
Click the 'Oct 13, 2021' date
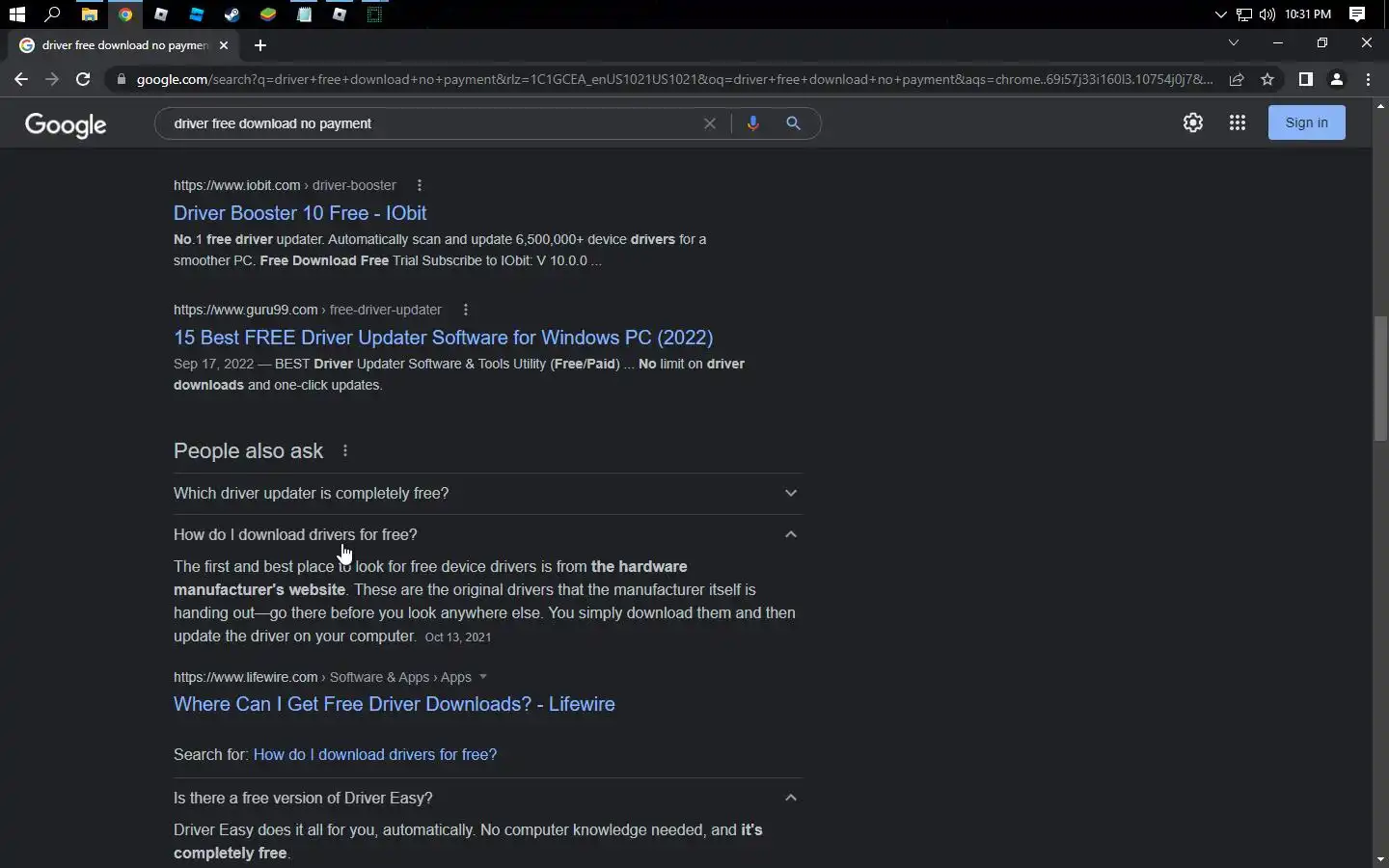[458, 637]
